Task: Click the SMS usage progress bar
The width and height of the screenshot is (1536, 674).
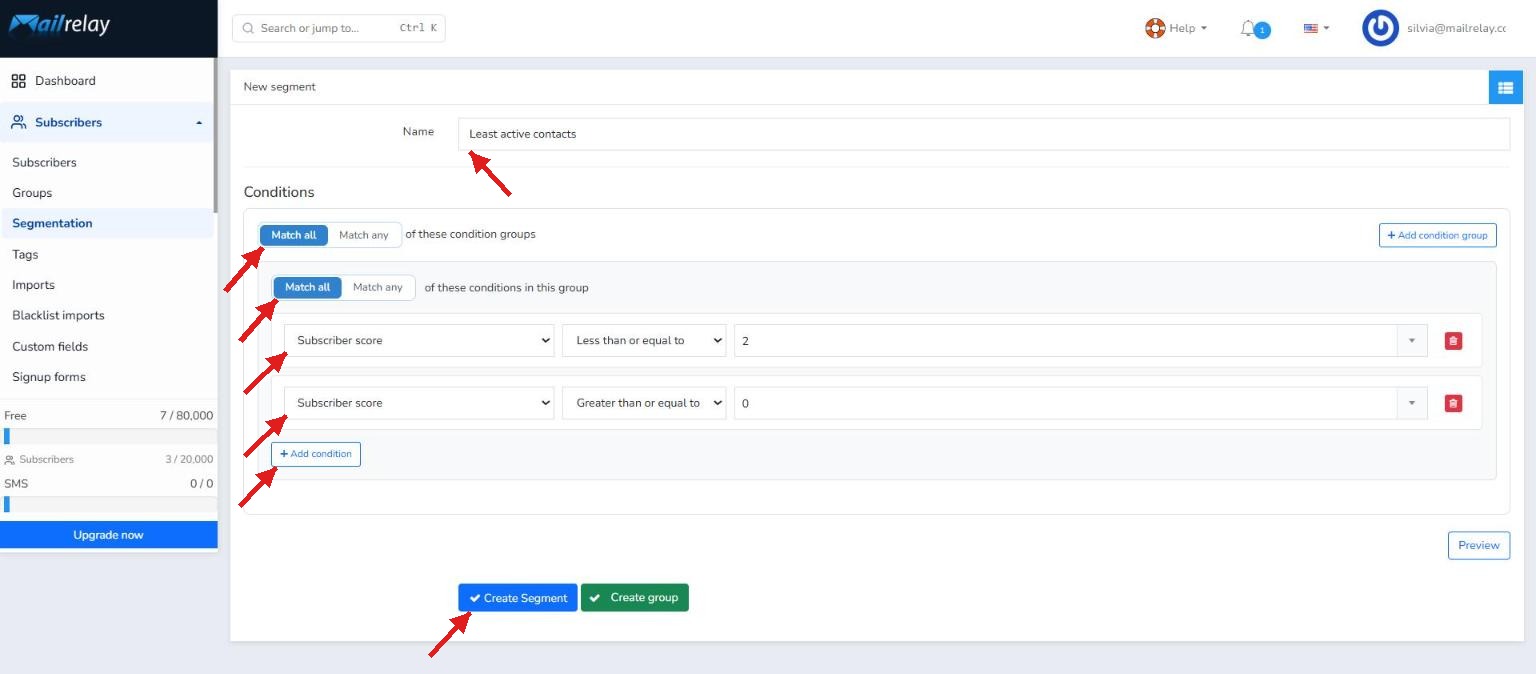Action: coord(108,504)
